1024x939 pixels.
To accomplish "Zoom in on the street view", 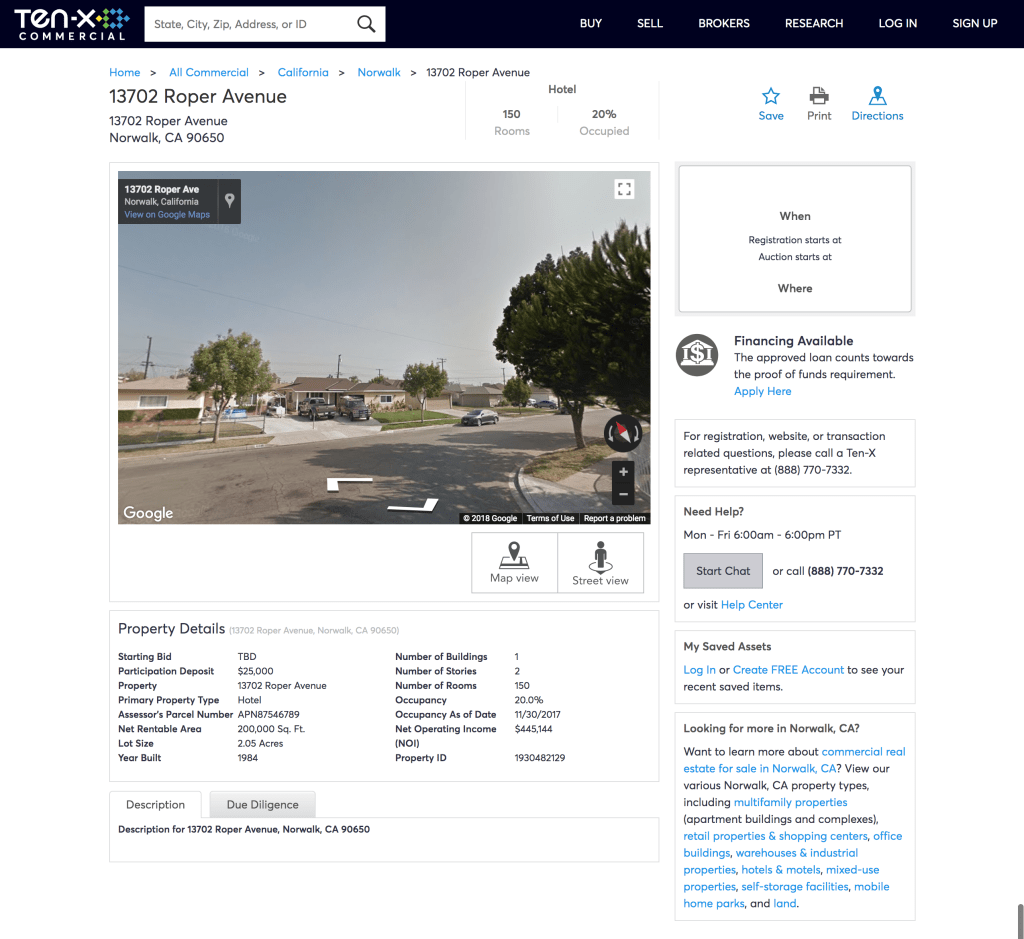I will pyautogui.click(x=623, y=472).
